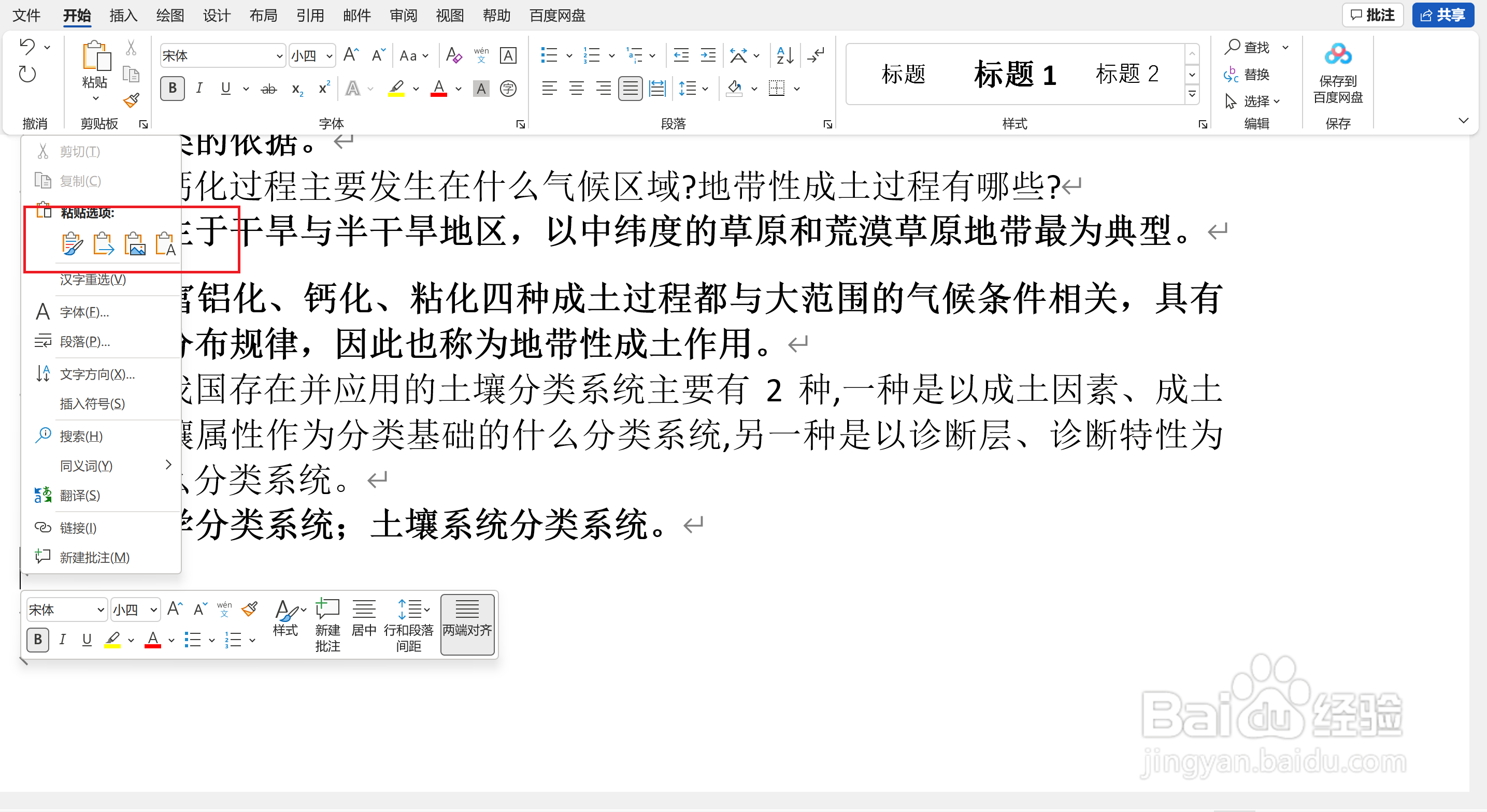Viewport: 1487px width, 812px height.
Task: Open Change Case Aa dropdown
Action: click(414, 56)
